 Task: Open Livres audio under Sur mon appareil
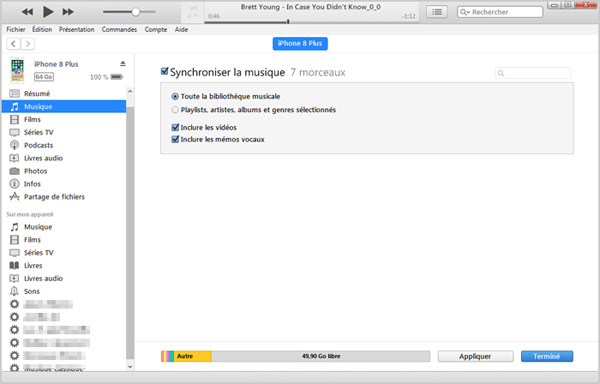pyautogui.click(x=64, y=278)
